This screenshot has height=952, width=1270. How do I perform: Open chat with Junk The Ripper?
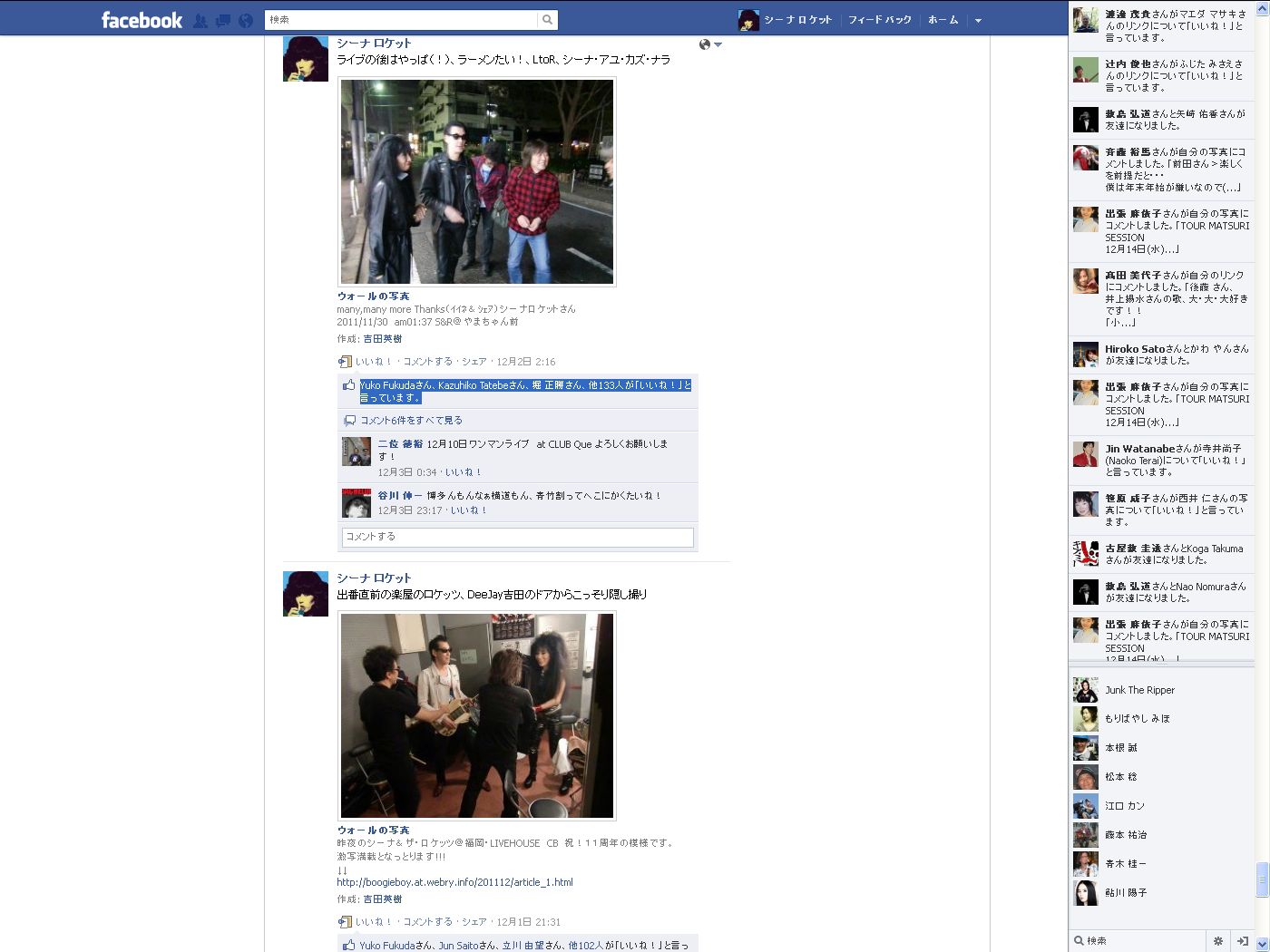pos(1139,690)
